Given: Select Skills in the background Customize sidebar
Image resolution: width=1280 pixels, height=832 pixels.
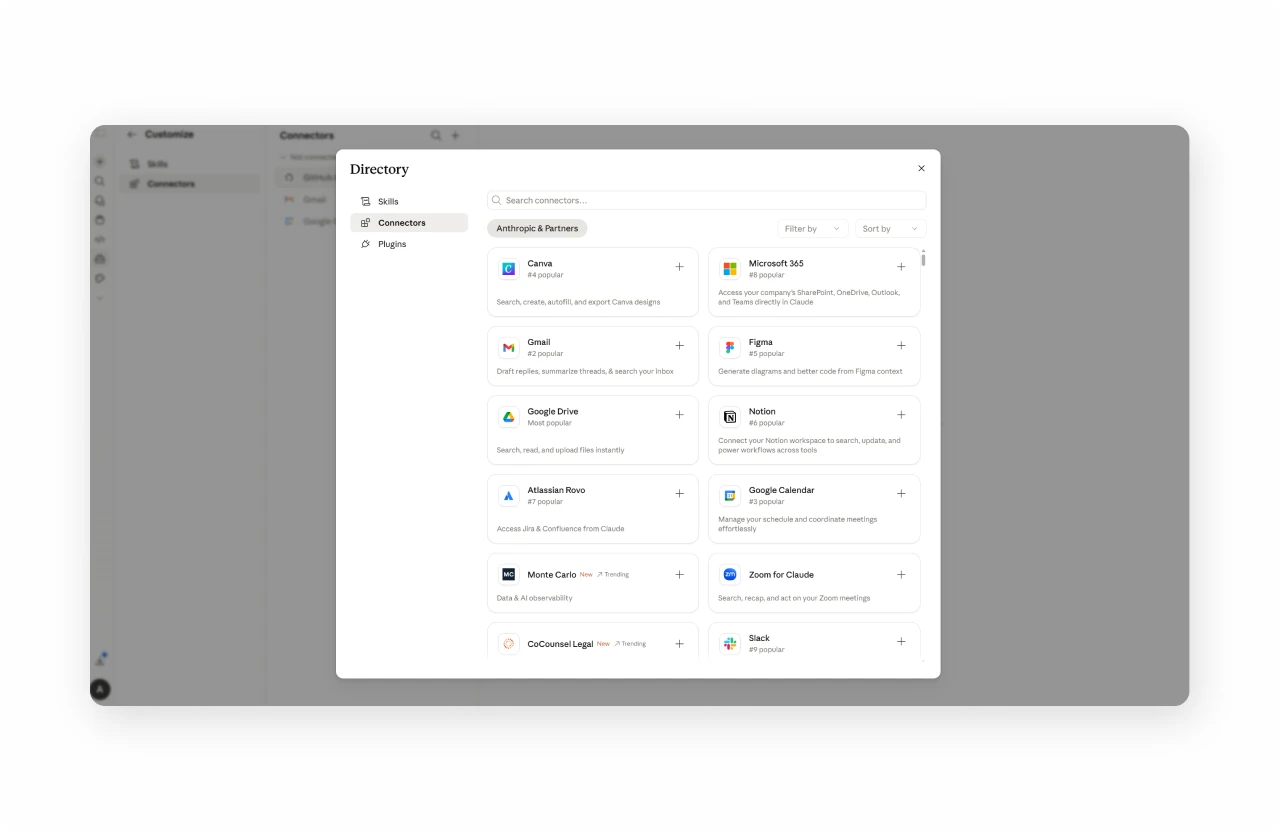Looking at the screenshot, I should 189,164.
